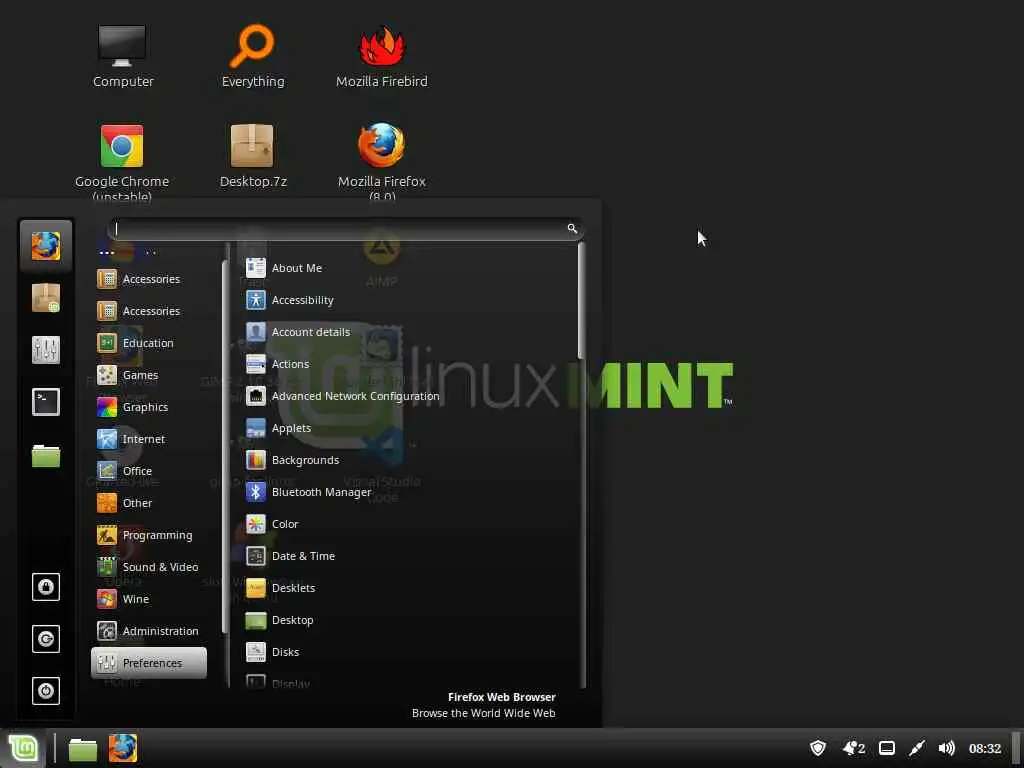The width and height of the screenshot is (1024, 768).
Task: Launch Terminal from the favorites sidebar
Action: (x=46, y=402)
